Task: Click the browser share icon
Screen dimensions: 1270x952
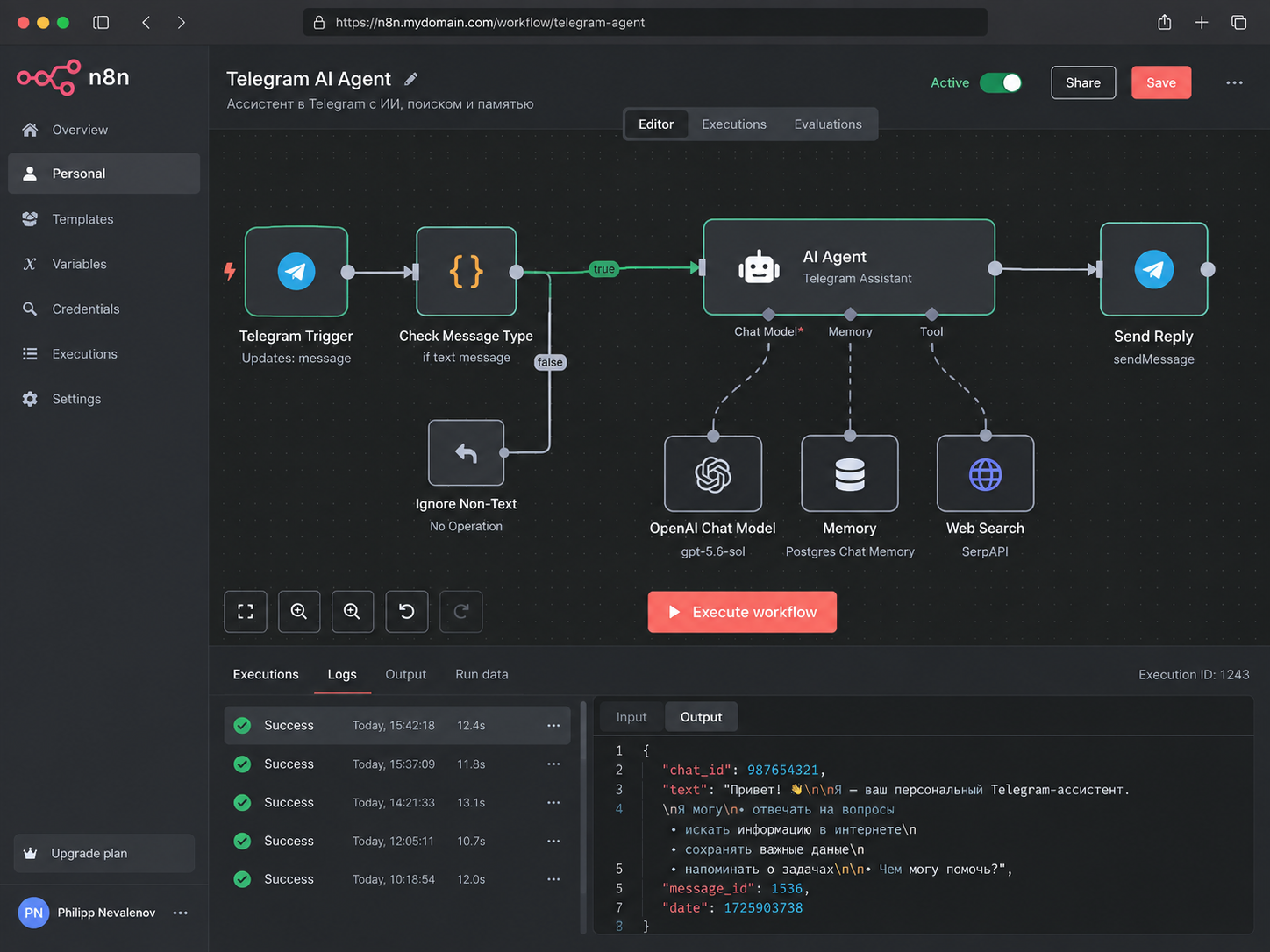Action: 1165,22
